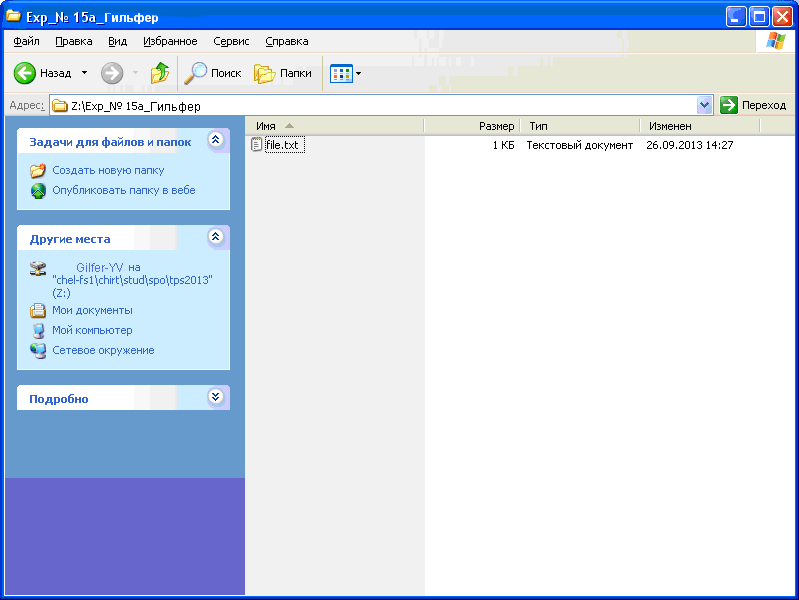The width and height of the screenshot is (799, 600).
Task: Sort files by the Размер column header
Action: pyautogui.click(x=472, y=126)
